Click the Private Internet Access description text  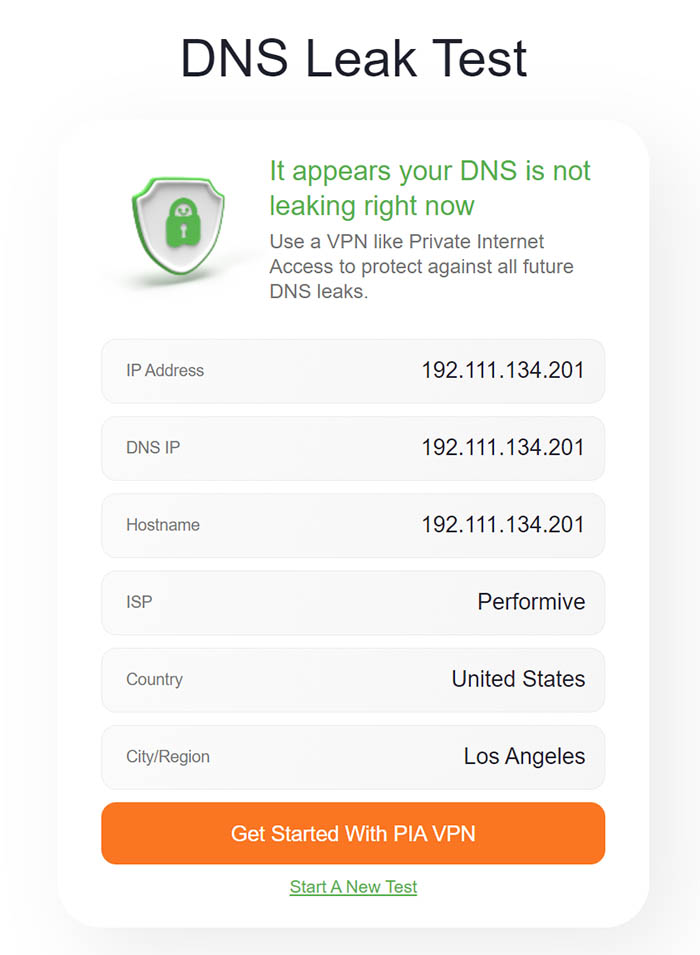[421, 267]
